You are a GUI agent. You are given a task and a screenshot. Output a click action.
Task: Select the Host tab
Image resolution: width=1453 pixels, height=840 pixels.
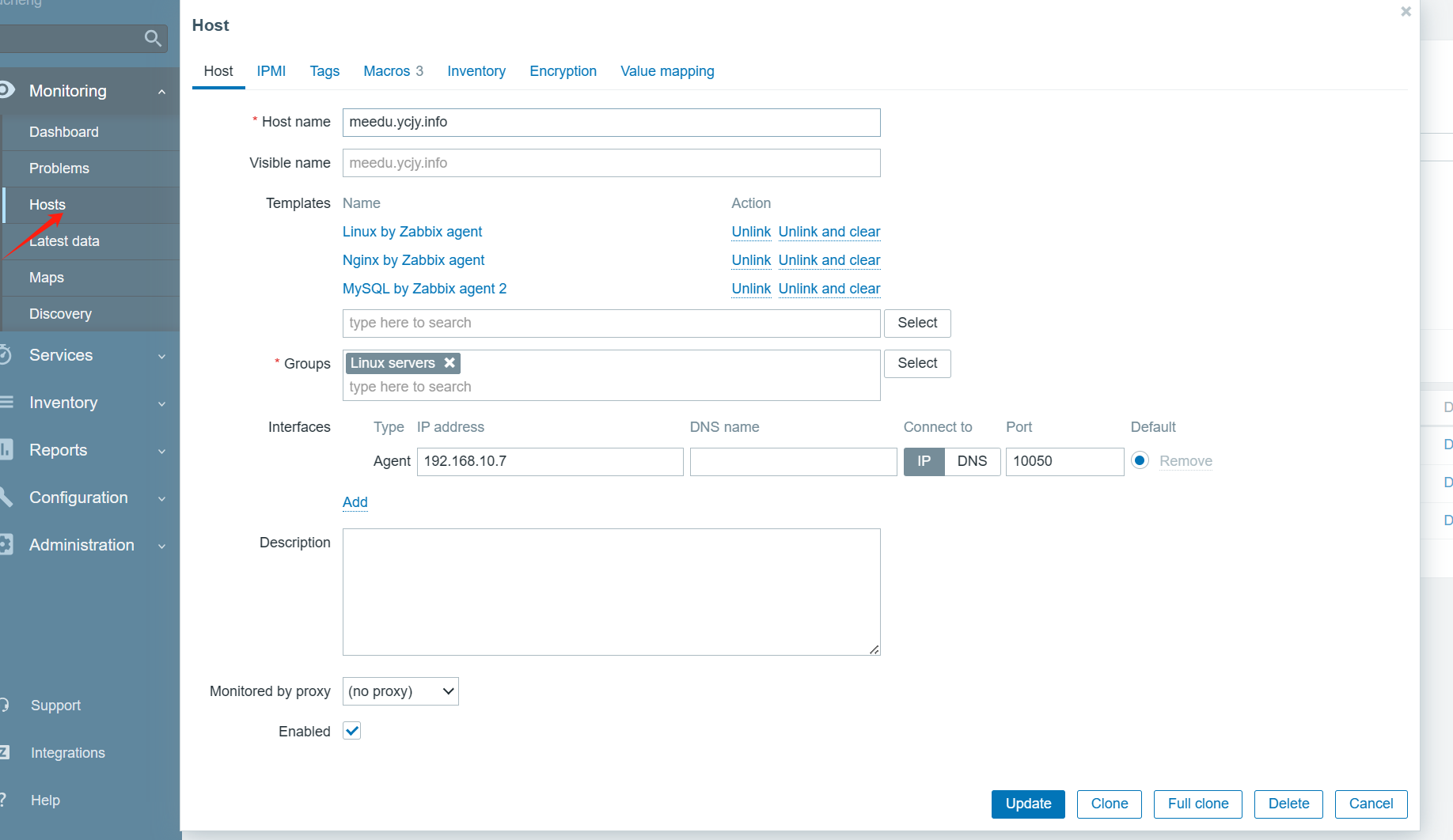pos(218,71)
